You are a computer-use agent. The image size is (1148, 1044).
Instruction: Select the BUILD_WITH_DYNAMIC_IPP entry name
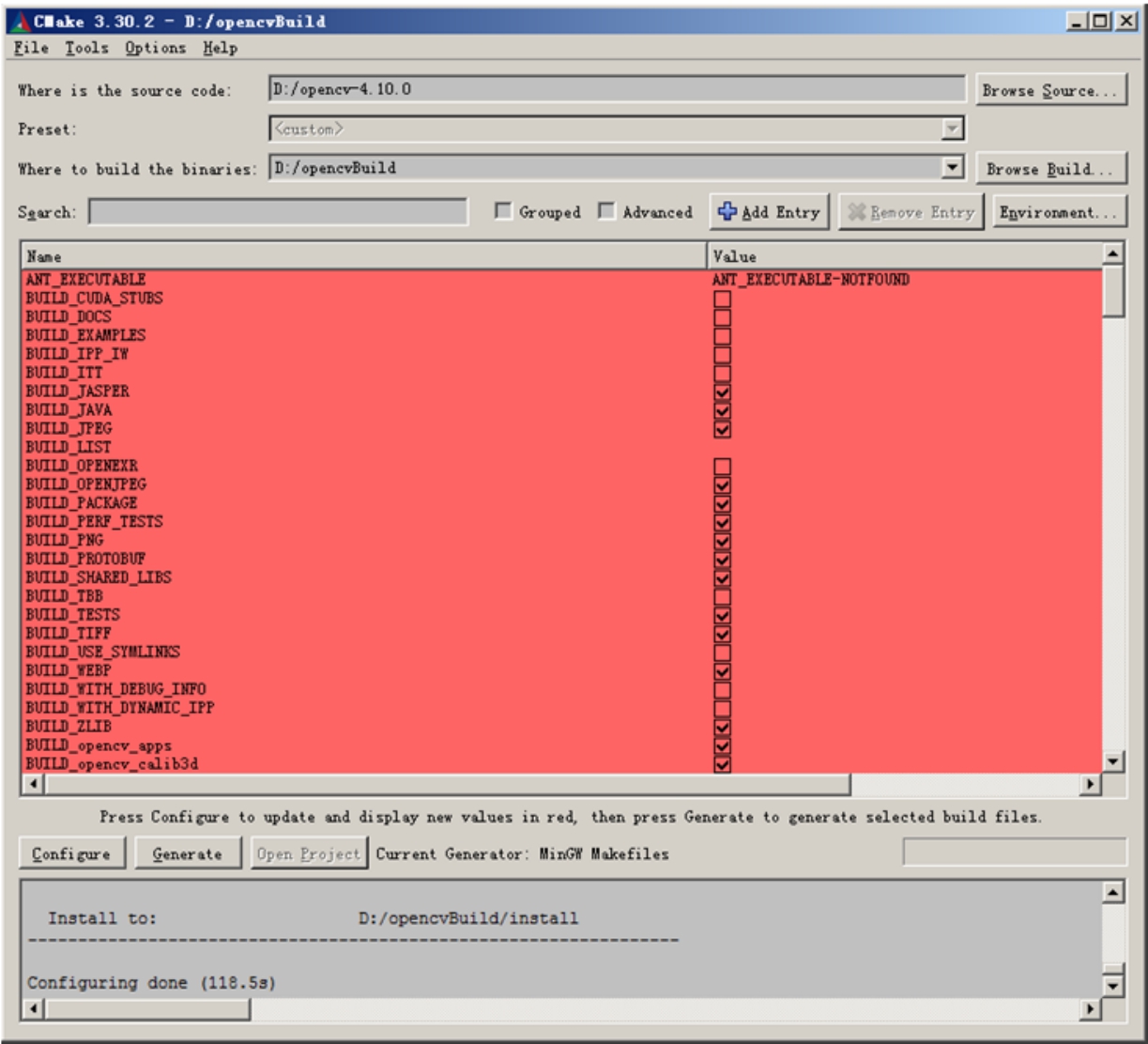119,708
